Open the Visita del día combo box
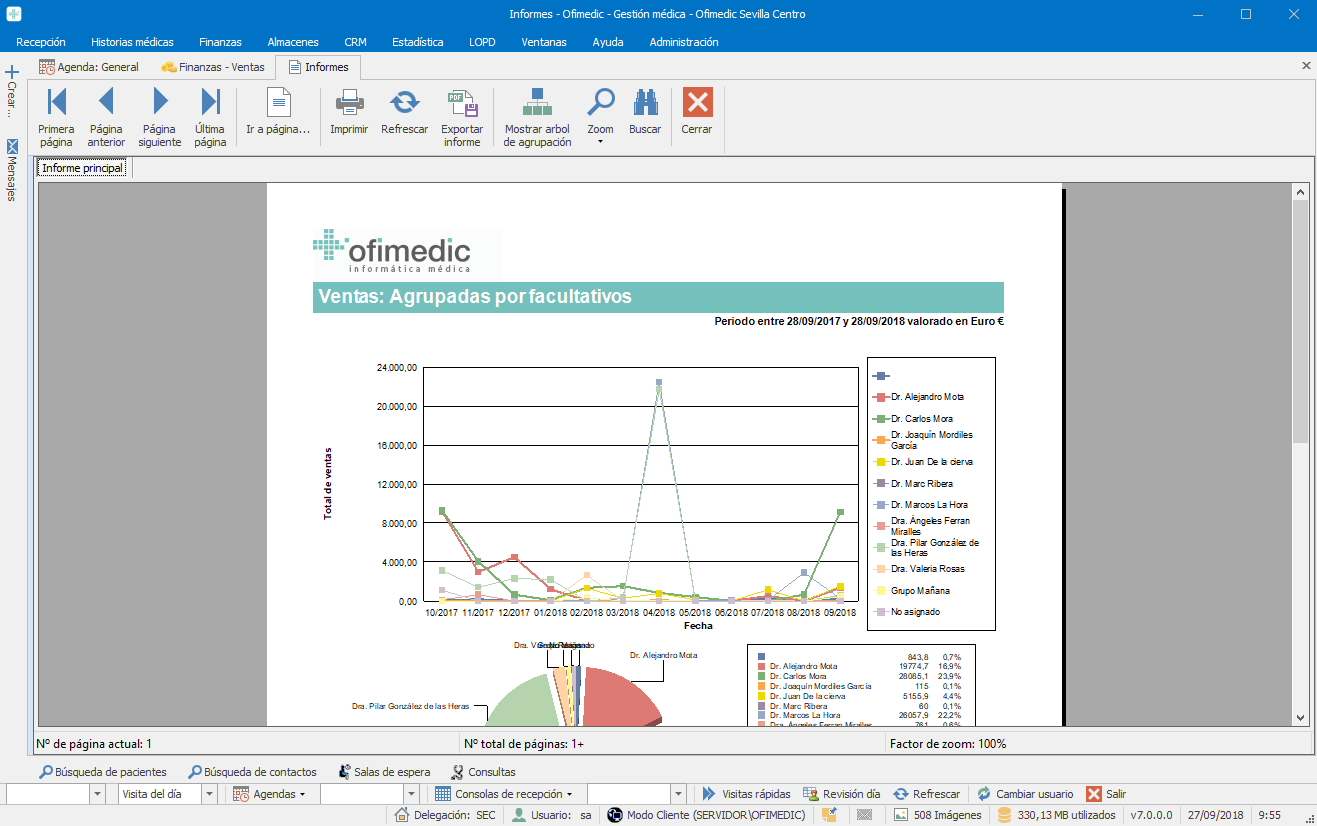Viewport: 1317px width, 826px height. 209,794
